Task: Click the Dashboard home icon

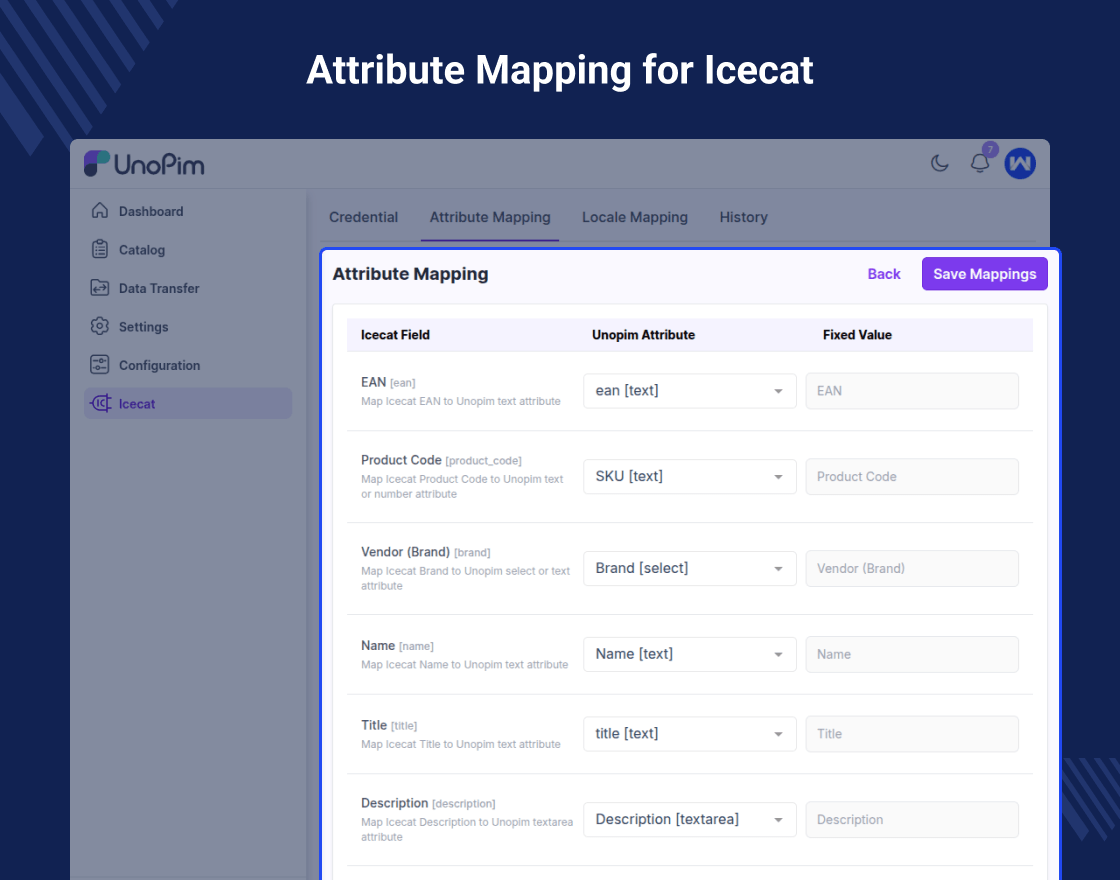Action: tap(100, 211)
